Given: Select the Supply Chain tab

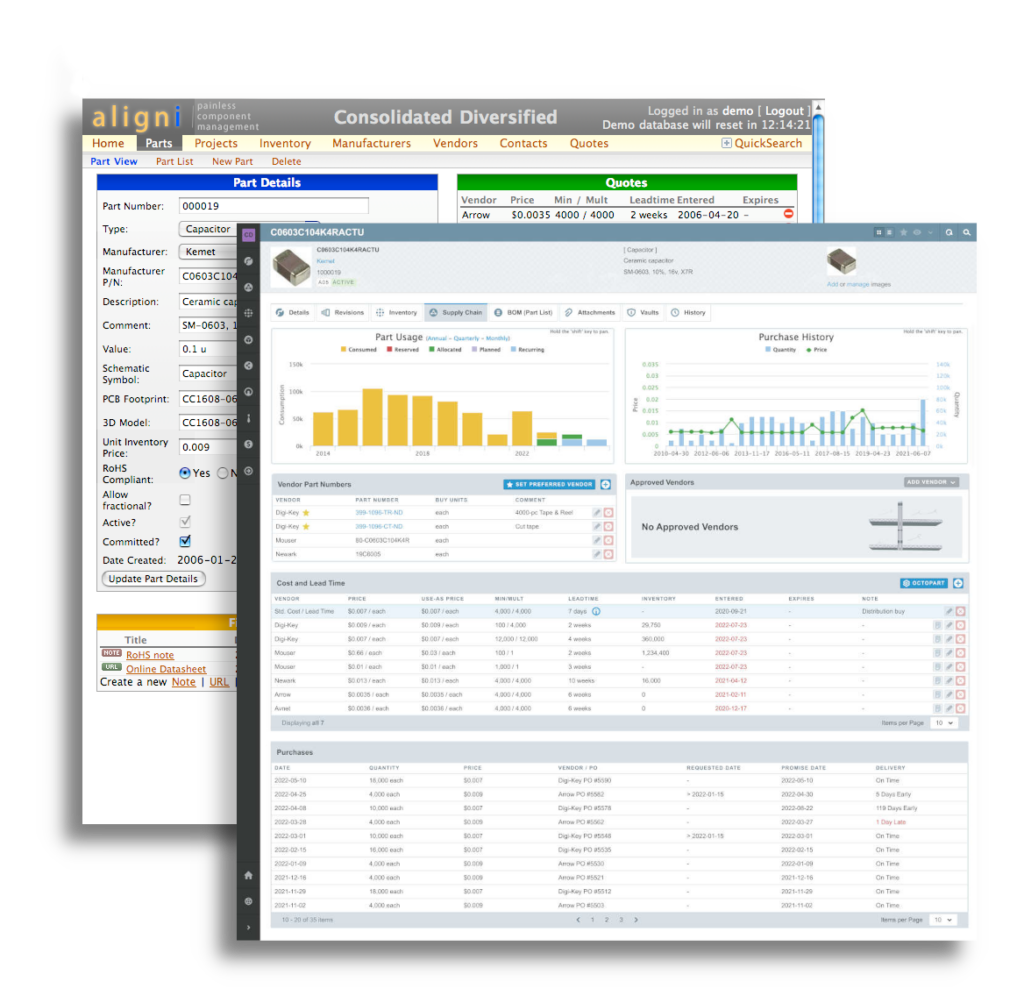Looking at the screenshot, I should pos(456,313).
